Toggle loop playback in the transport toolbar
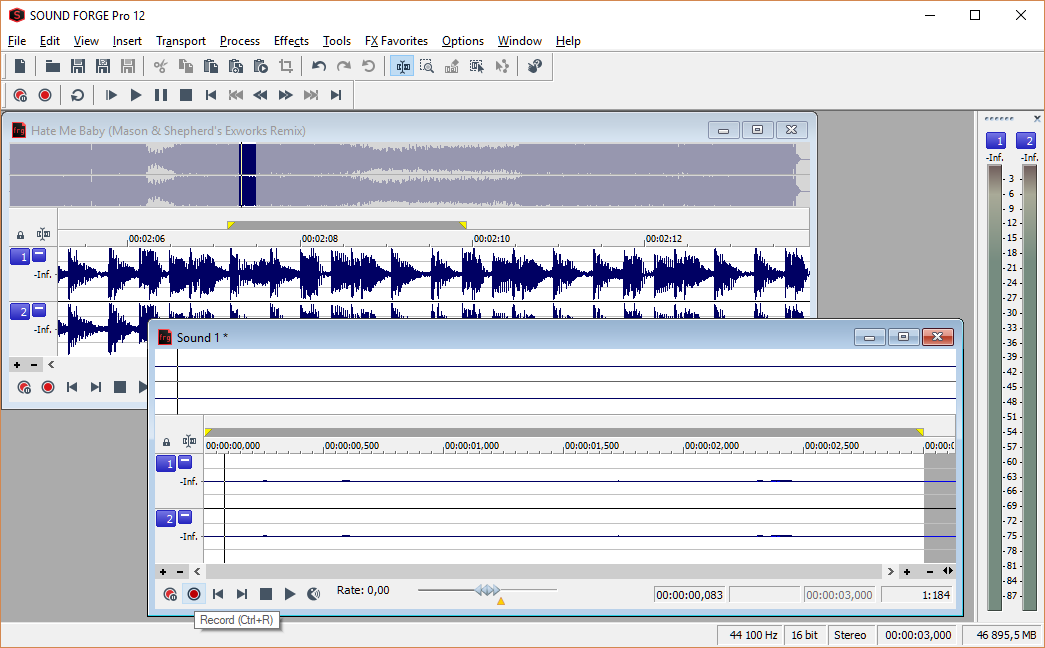 [x=77, y=95]
